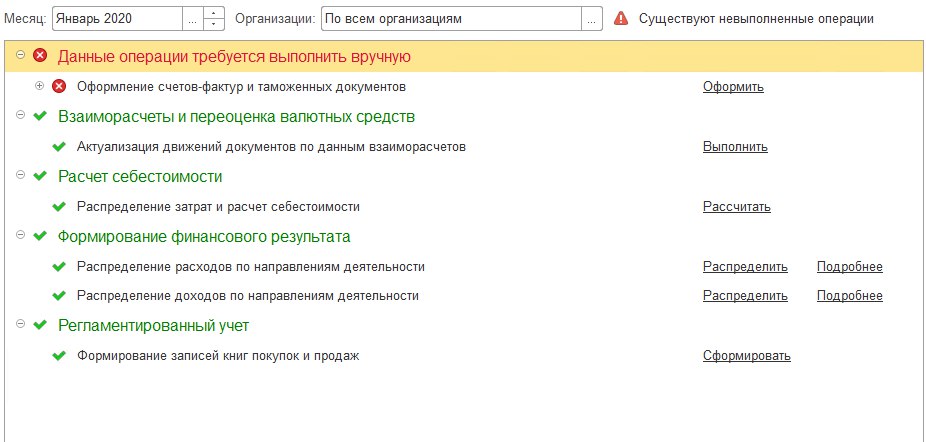Click Распределить link for доходов row
926x442 pixels.
tap(745, 295)
